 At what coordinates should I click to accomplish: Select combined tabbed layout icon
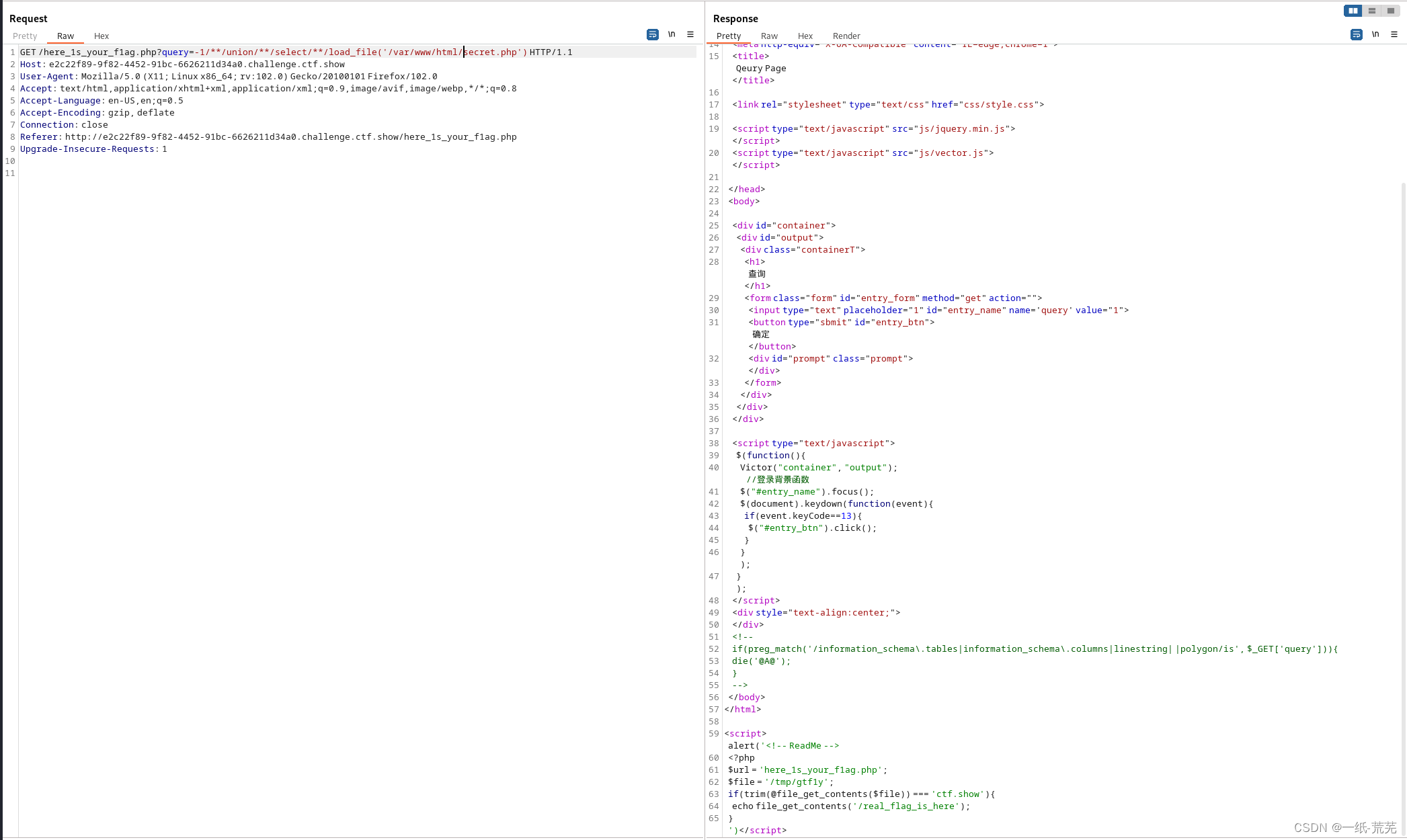coord(1390,11)
